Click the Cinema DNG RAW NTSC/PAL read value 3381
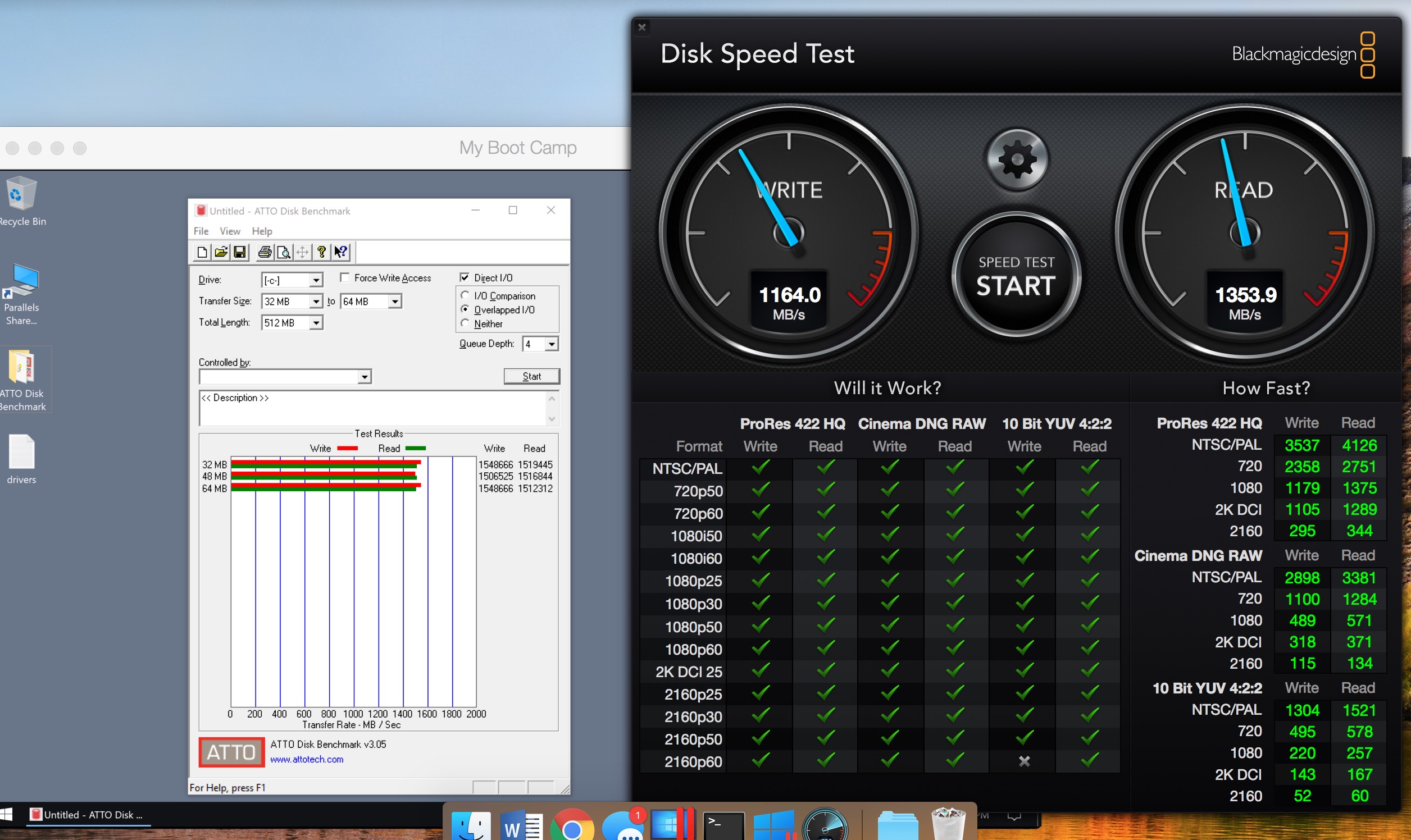The height and width of the screenshot is (840, 1411). tap(1359, 578)
